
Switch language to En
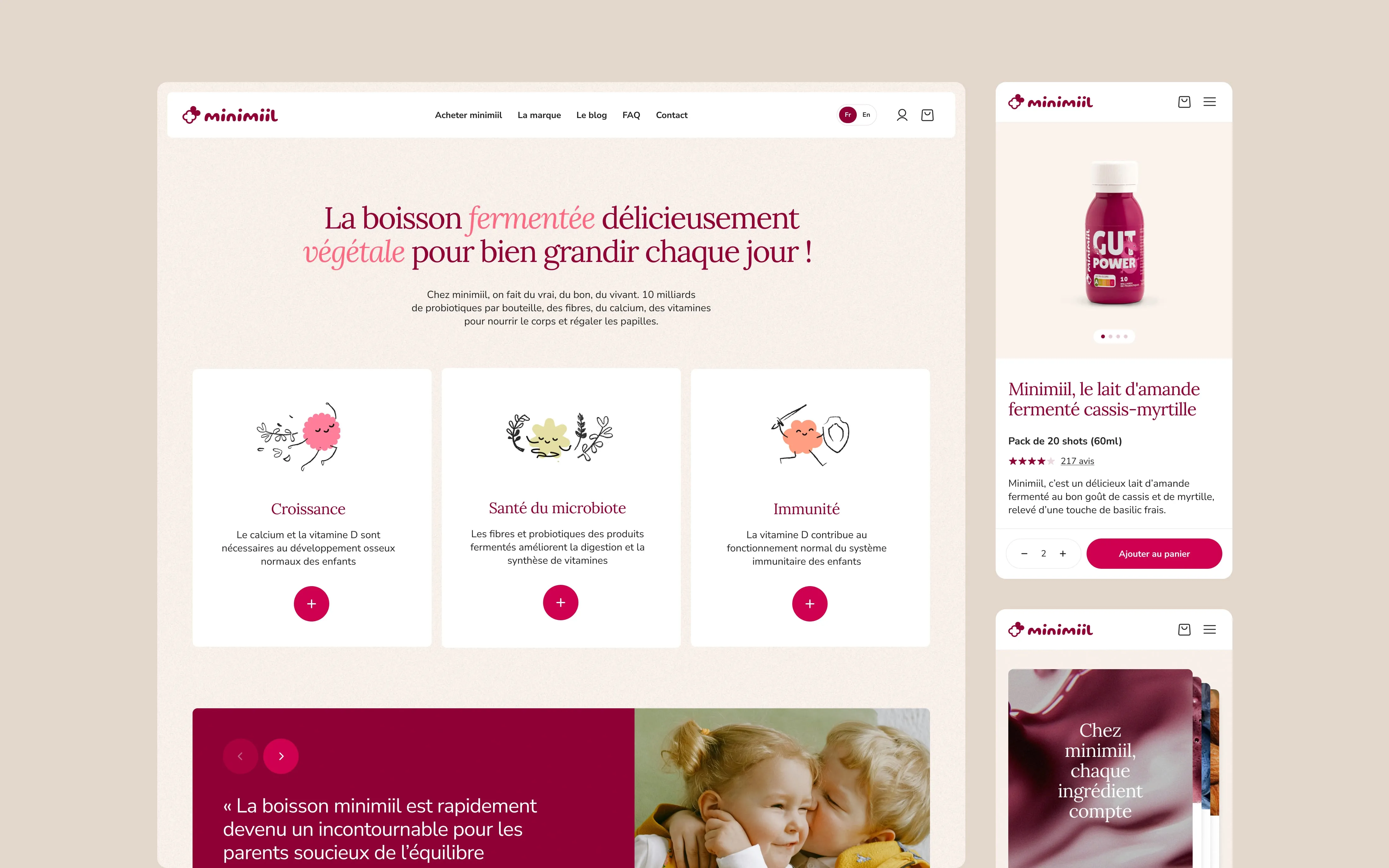point(866,115)
